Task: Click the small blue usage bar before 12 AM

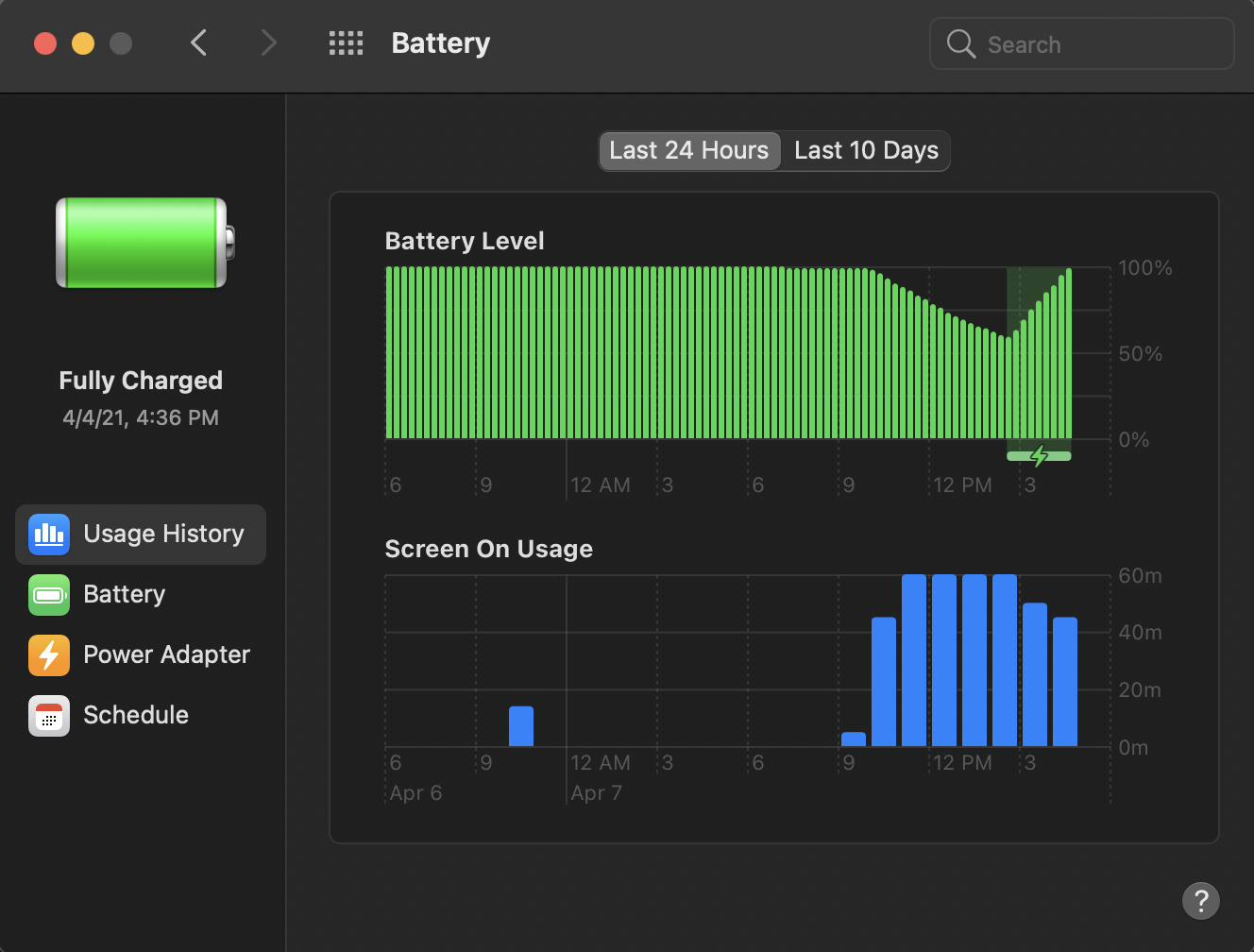Action: pyautogui.click(x=521, y=726)
